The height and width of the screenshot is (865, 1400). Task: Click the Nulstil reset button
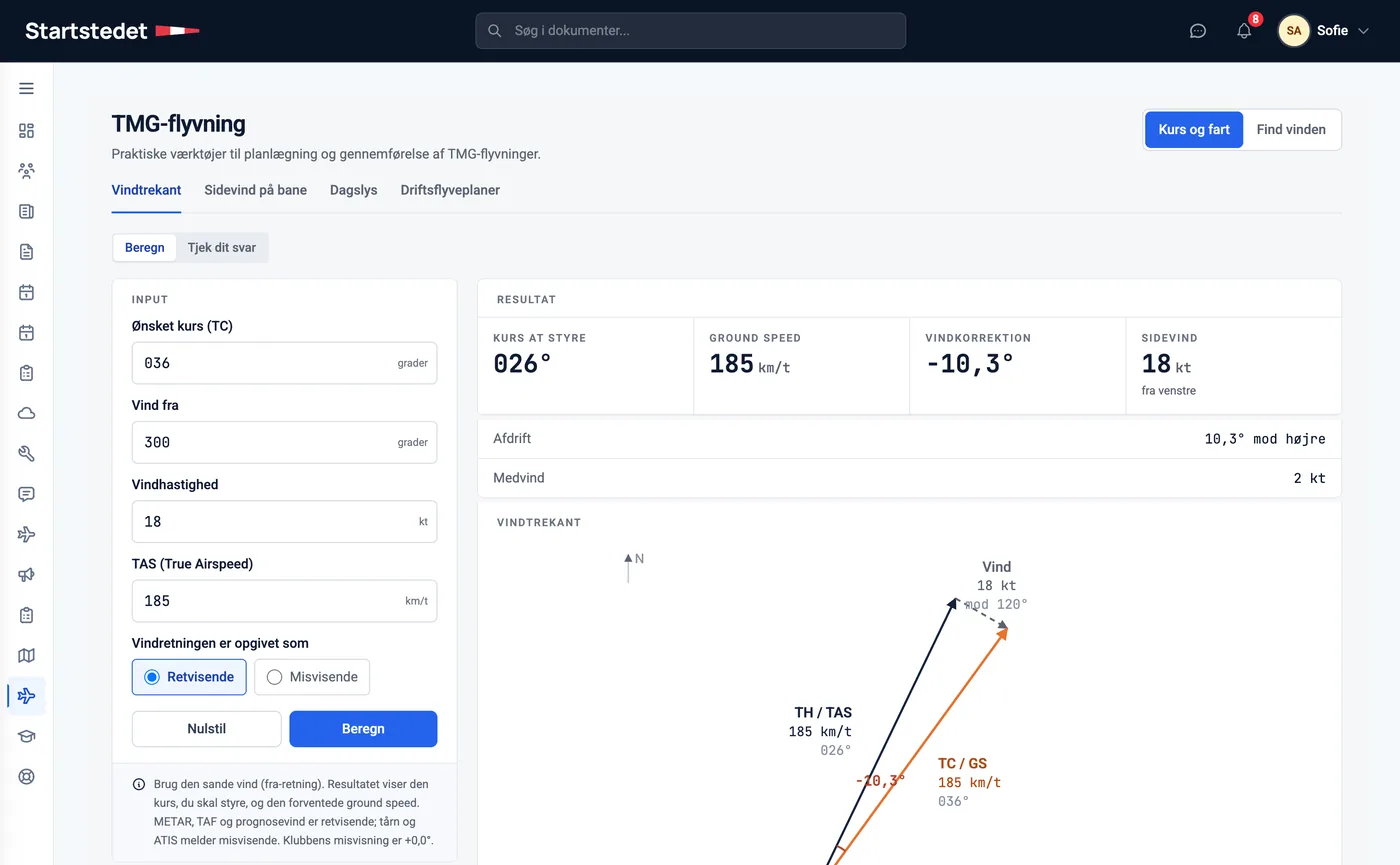(x=207, y=729)
